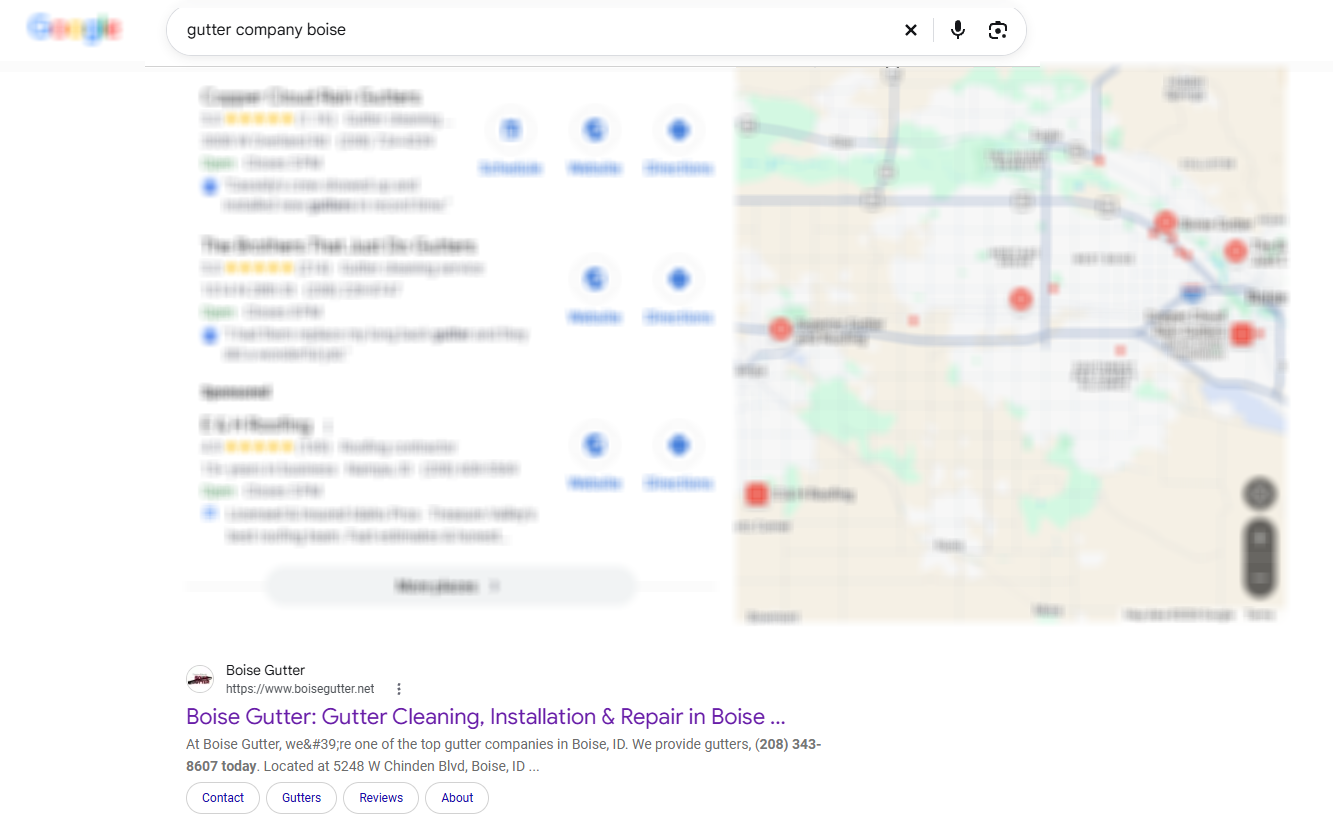Get Directions to E & H Roofing

679,445
